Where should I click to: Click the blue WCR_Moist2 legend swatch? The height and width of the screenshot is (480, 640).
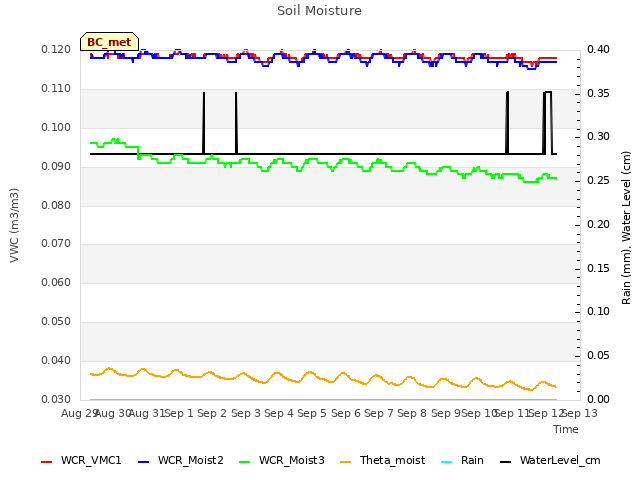point(144,462)
